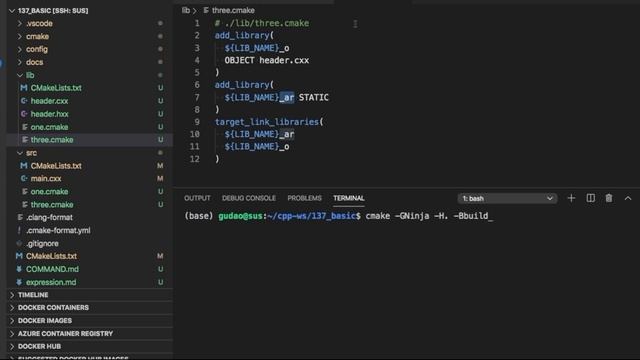Open header.hxx file

tap(49, 114)
